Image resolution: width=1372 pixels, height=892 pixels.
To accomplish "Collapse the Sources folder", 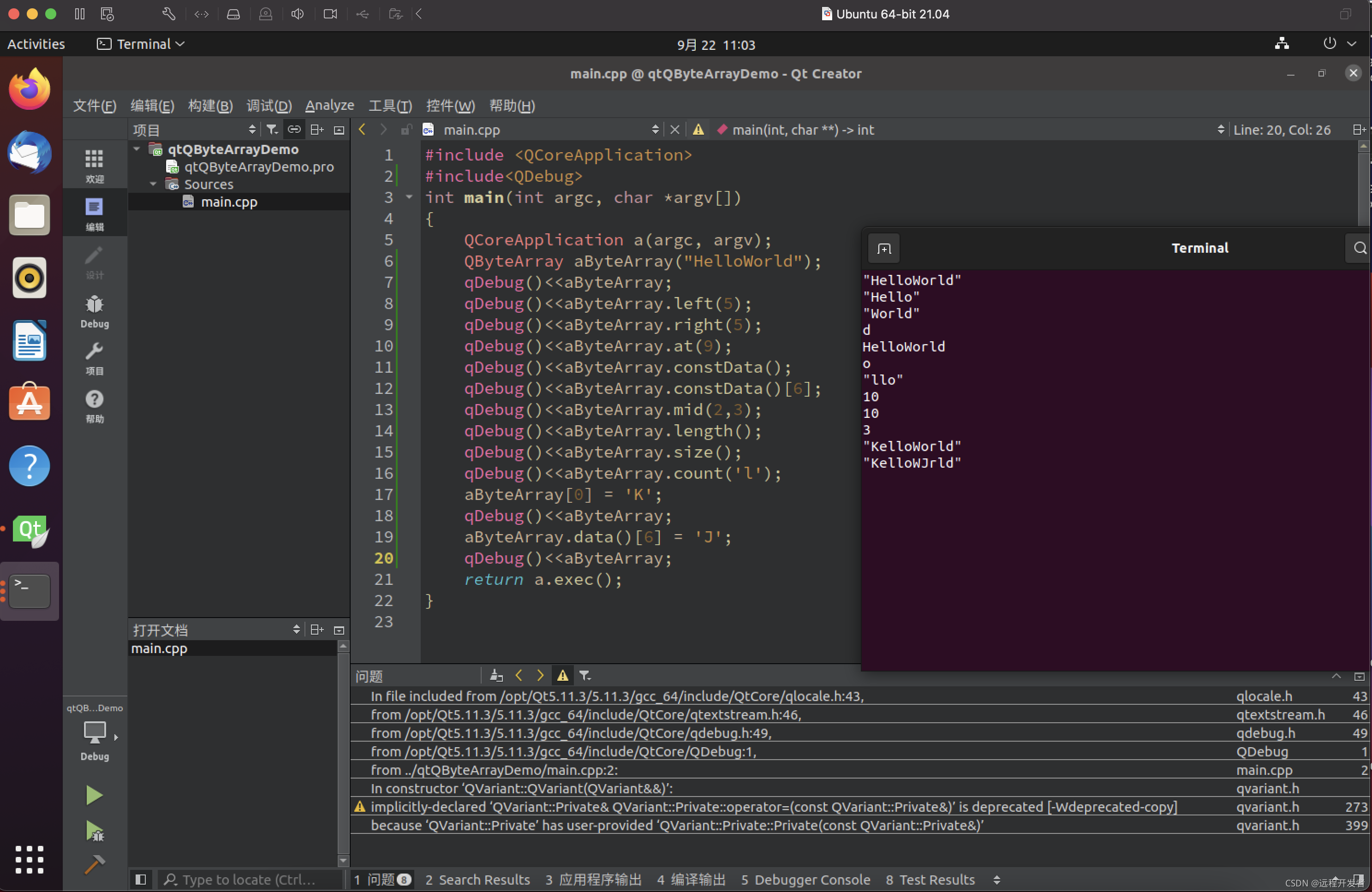I will 153,184.
